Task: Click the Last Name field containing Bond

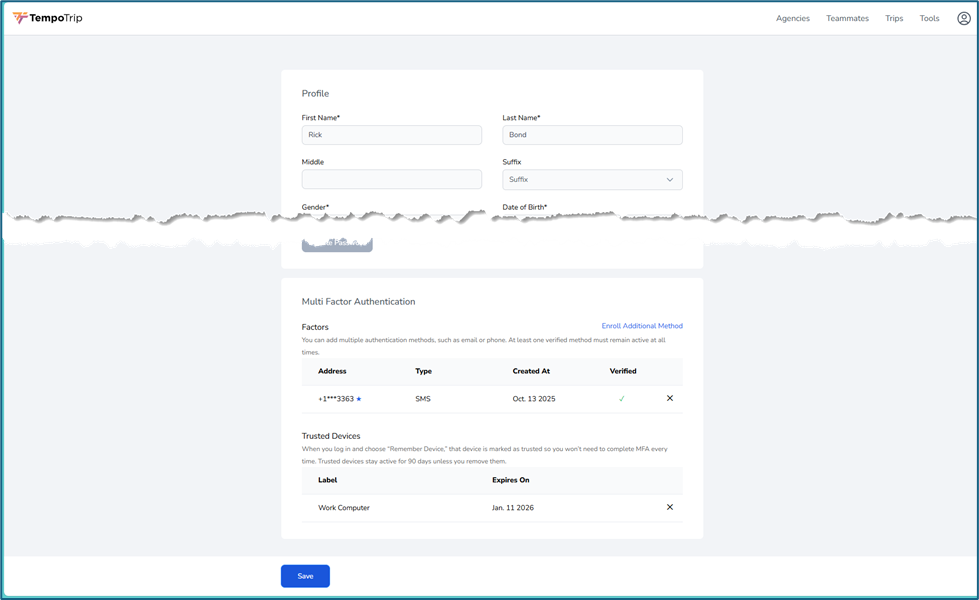Action: [592, 135]
